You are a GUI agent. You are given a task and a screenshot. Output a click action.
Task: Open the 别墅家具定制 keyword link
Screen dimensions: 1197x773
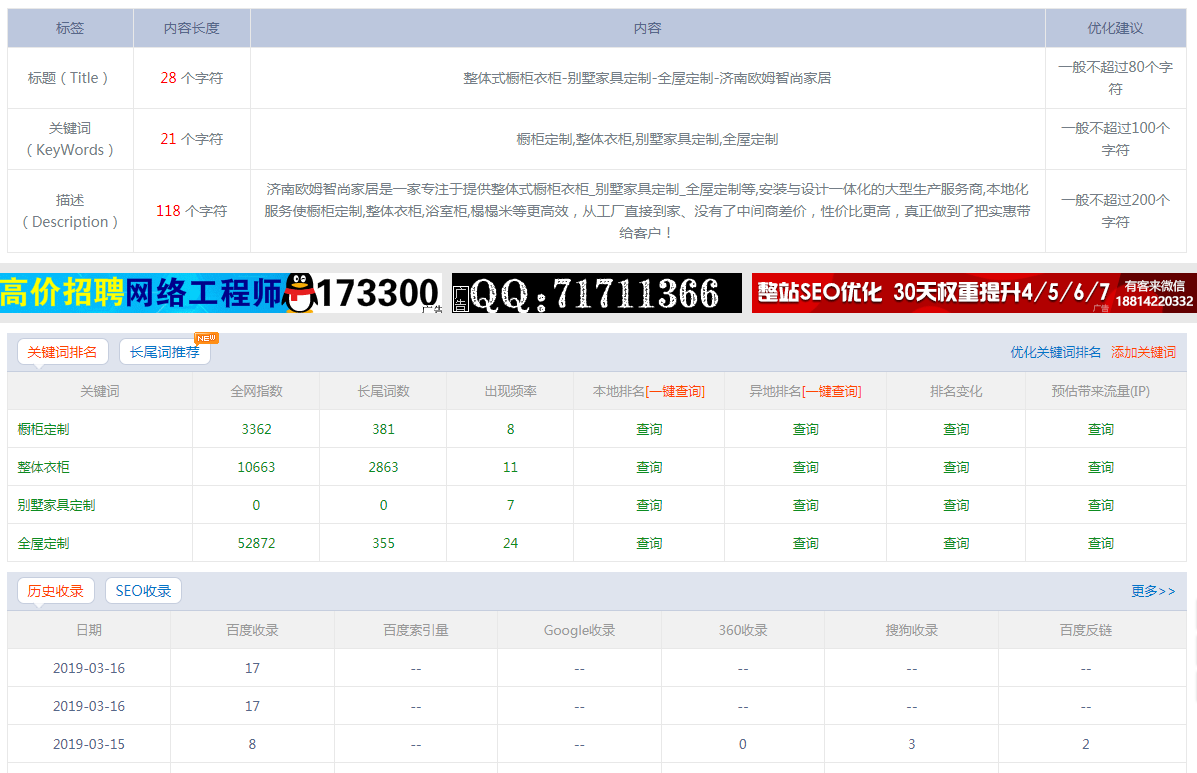(57, 505)
